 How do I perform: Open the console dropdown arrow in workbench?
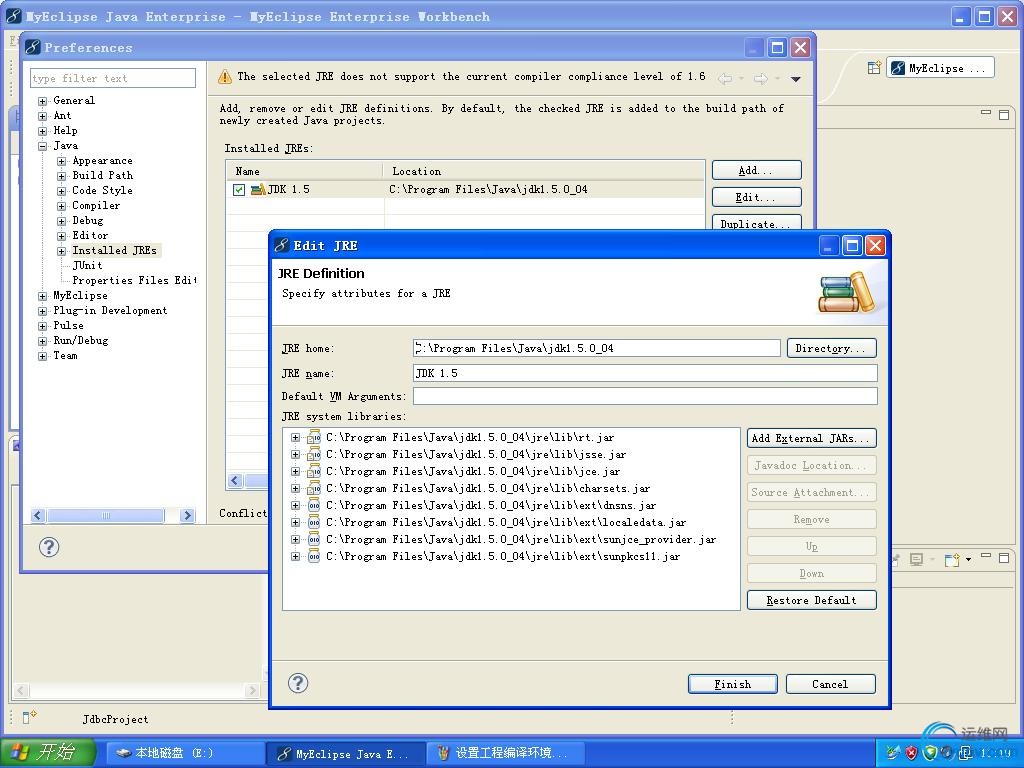point(968,560)
